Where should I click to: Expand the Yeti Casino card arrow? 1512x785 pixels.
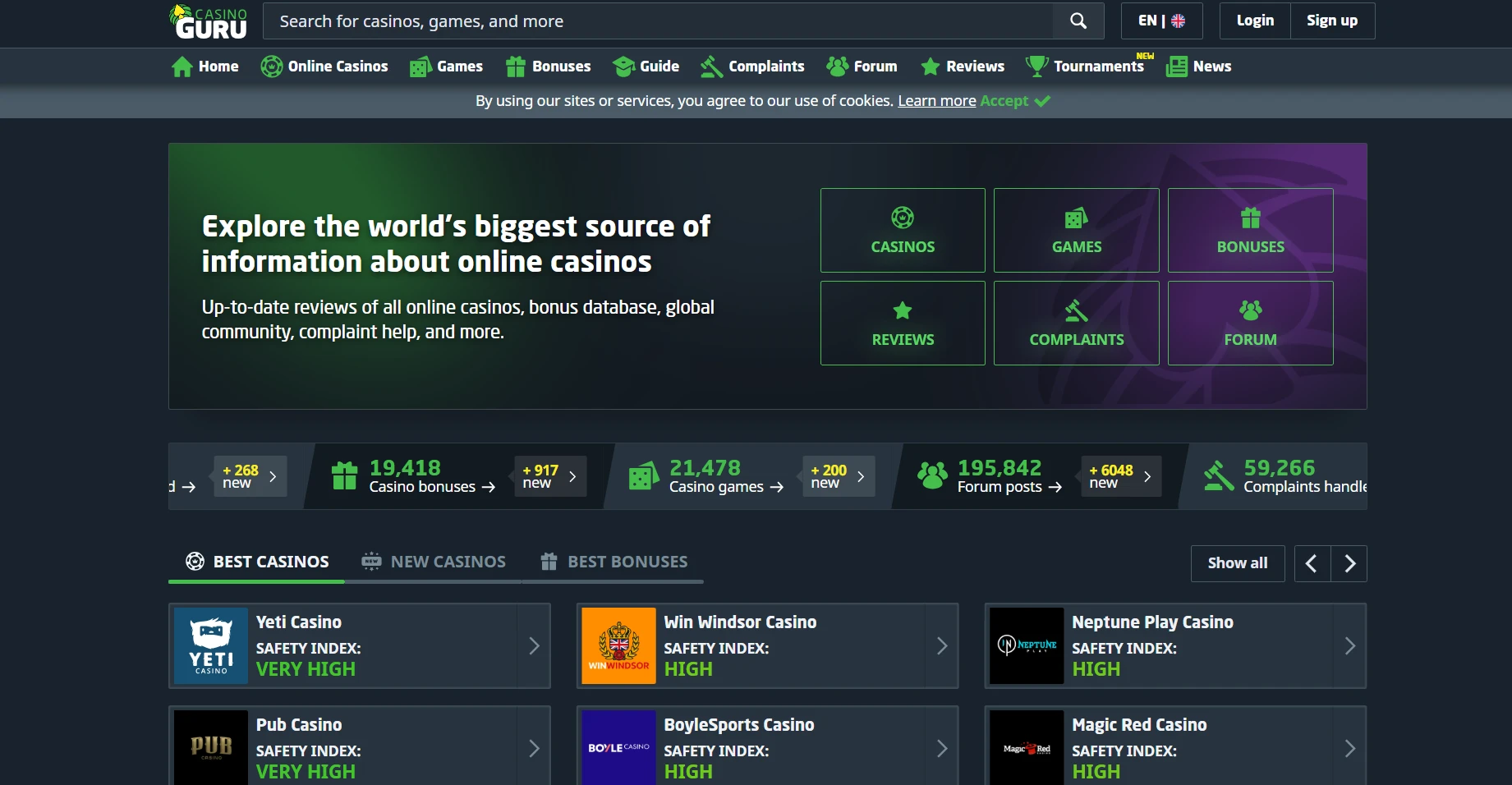[x=534, y=646]
